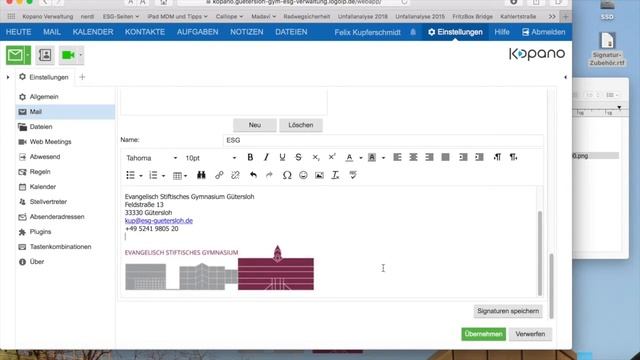Open ESG-Seiten bookmarks folder
The width and height of the screenshot is (640, 360).
(x=121, y=16)
